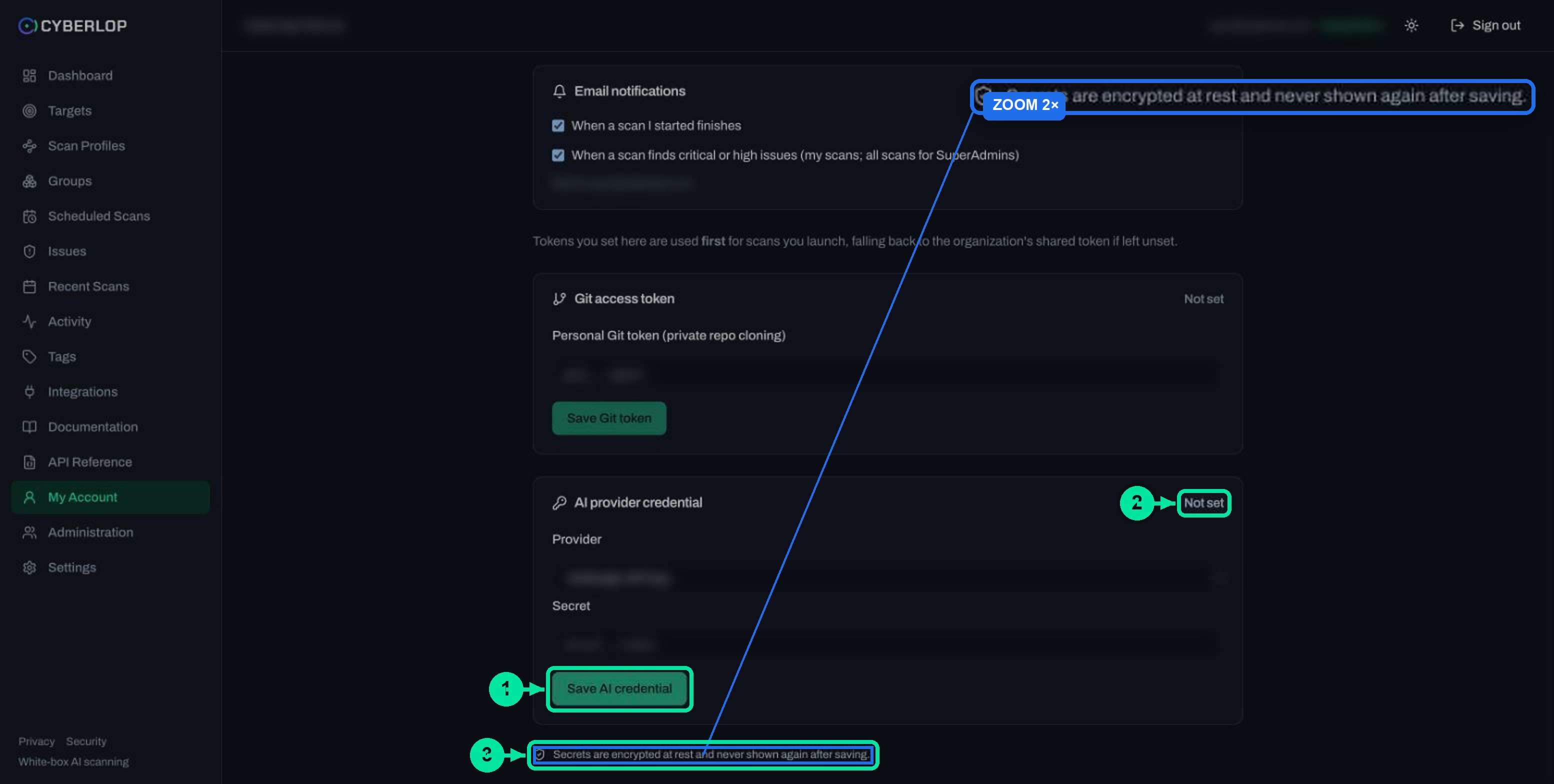Click the Targets sidebar icon
Viewport: 1554px width, 784px height.
29,111
